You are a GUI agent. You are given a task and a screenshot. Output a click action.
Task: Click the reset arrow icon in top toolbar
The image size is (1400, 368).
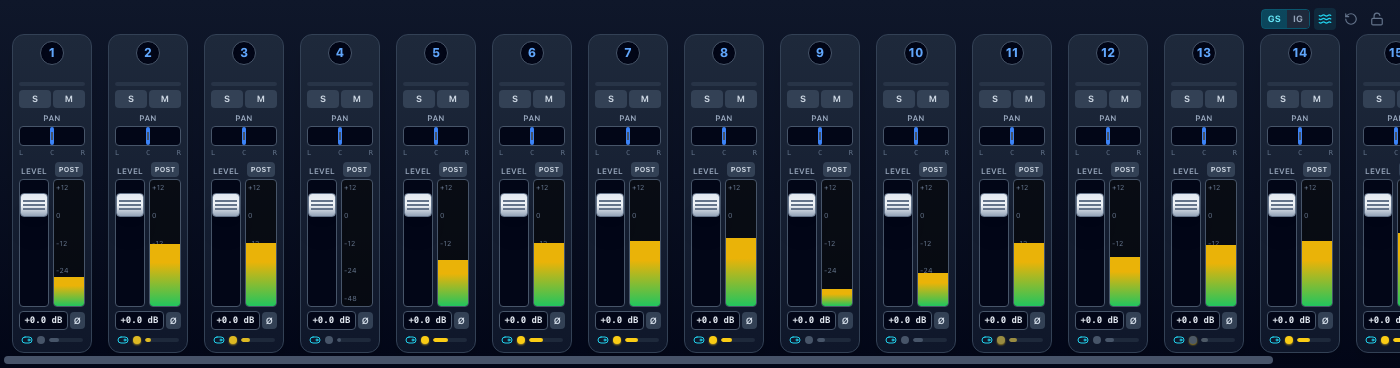pos(1351,19)
